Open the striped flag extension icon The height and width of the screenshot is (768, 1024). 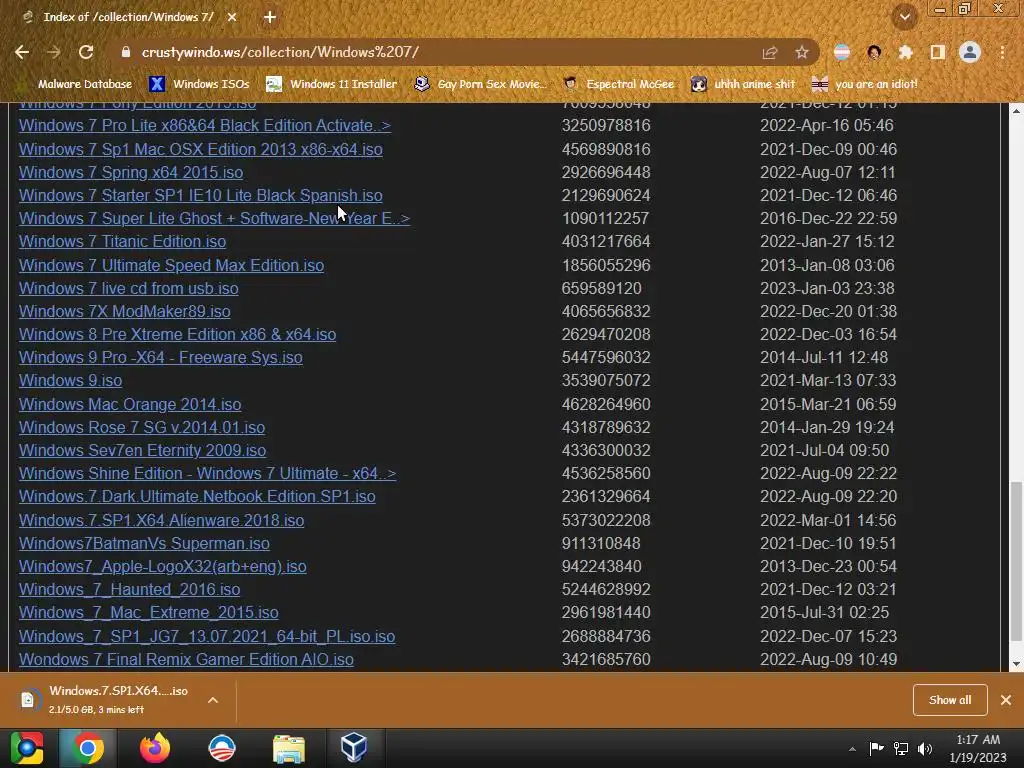pos(842,52)
